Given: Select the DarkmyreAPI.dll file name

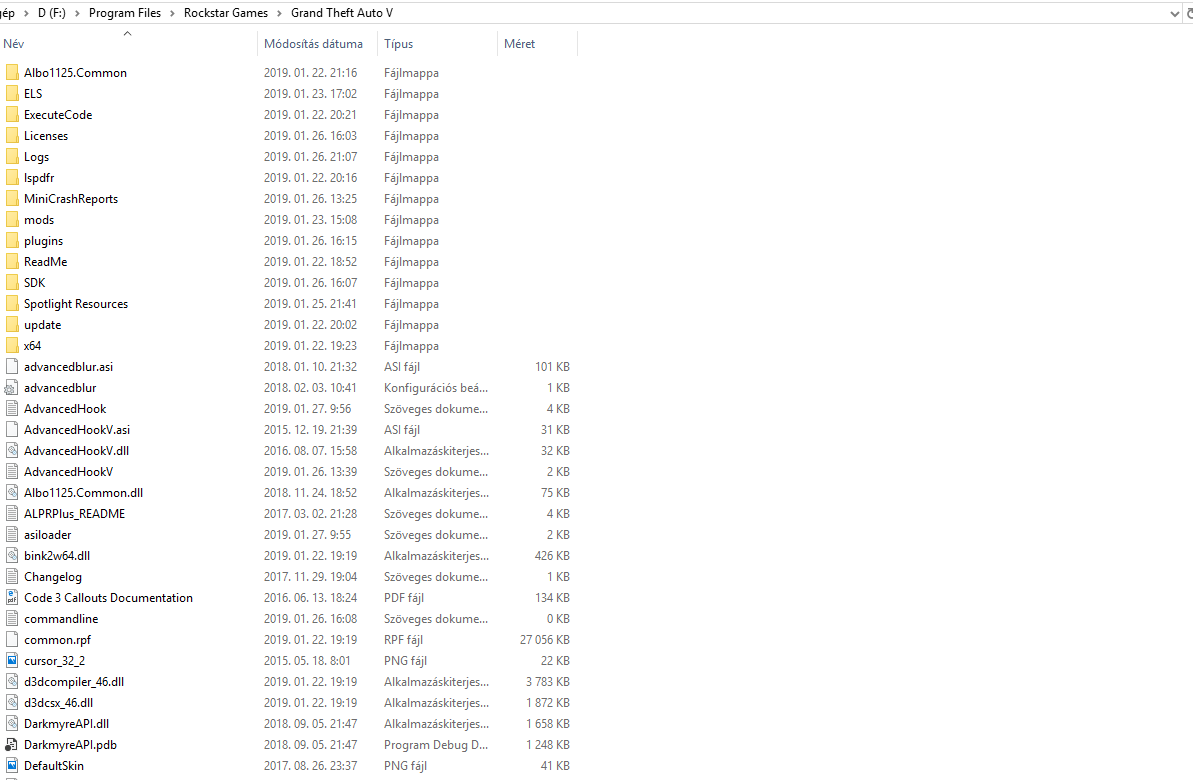Looking at the screenshot, I should coord(66,724).
